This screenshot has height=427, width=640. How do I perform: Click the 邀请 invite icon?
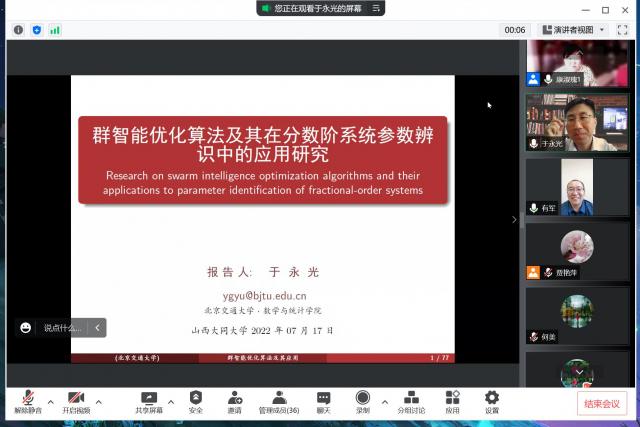[x=234, y=402]
